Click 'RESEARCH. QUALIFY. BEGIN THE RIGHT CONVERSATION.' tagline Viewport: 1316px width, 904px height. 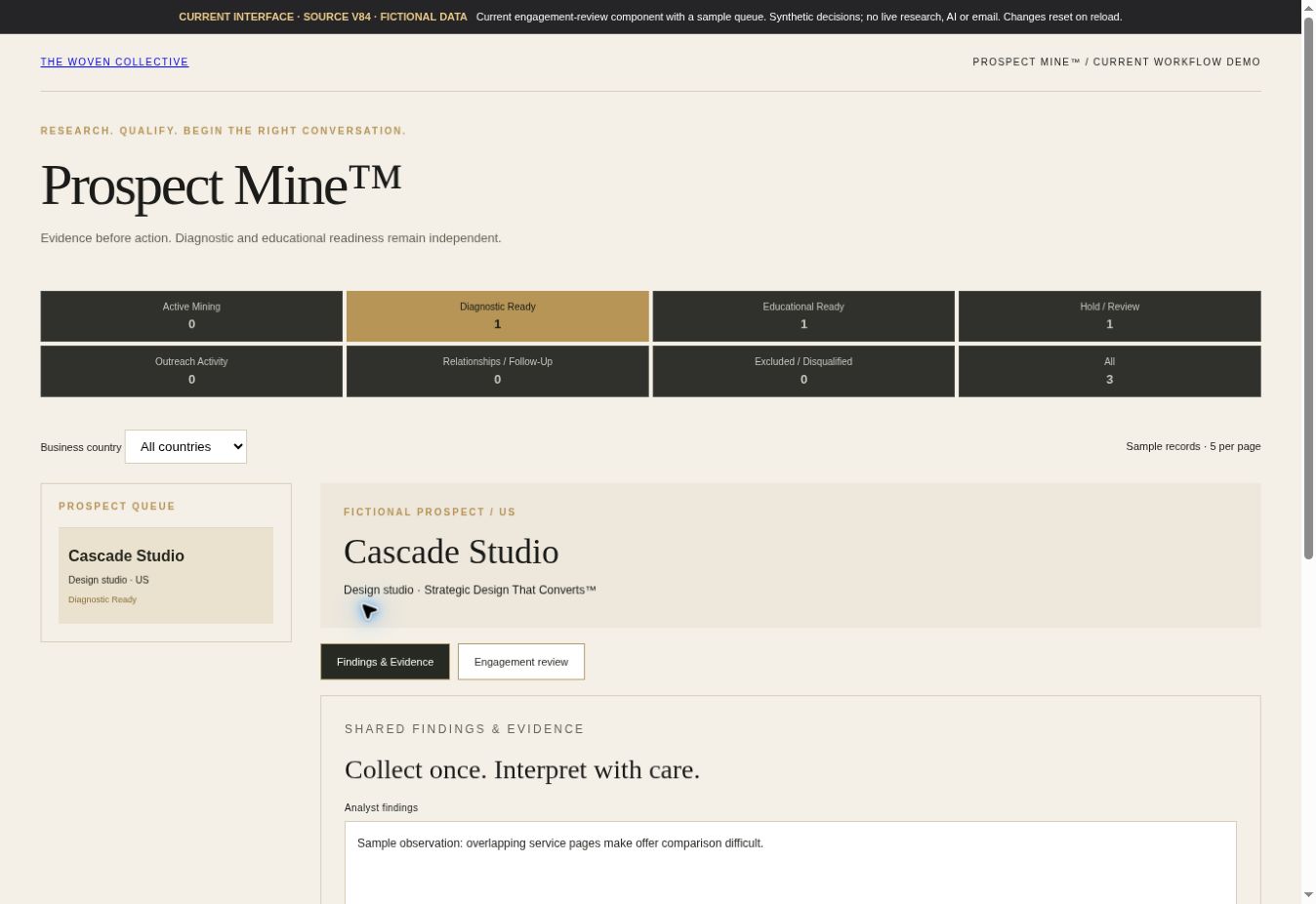pos(224,131)
